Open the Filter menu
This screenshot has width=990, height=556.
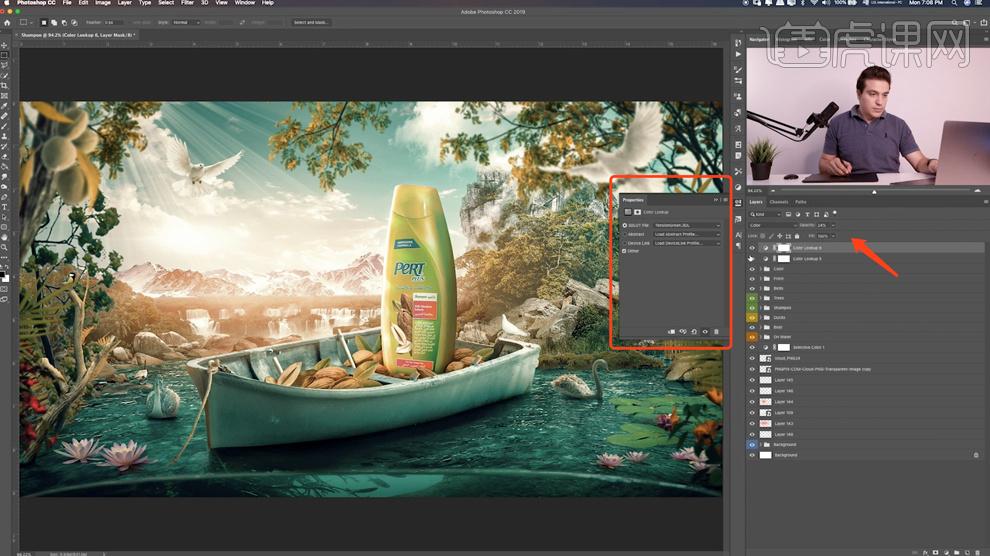click(x=188, y=3)
